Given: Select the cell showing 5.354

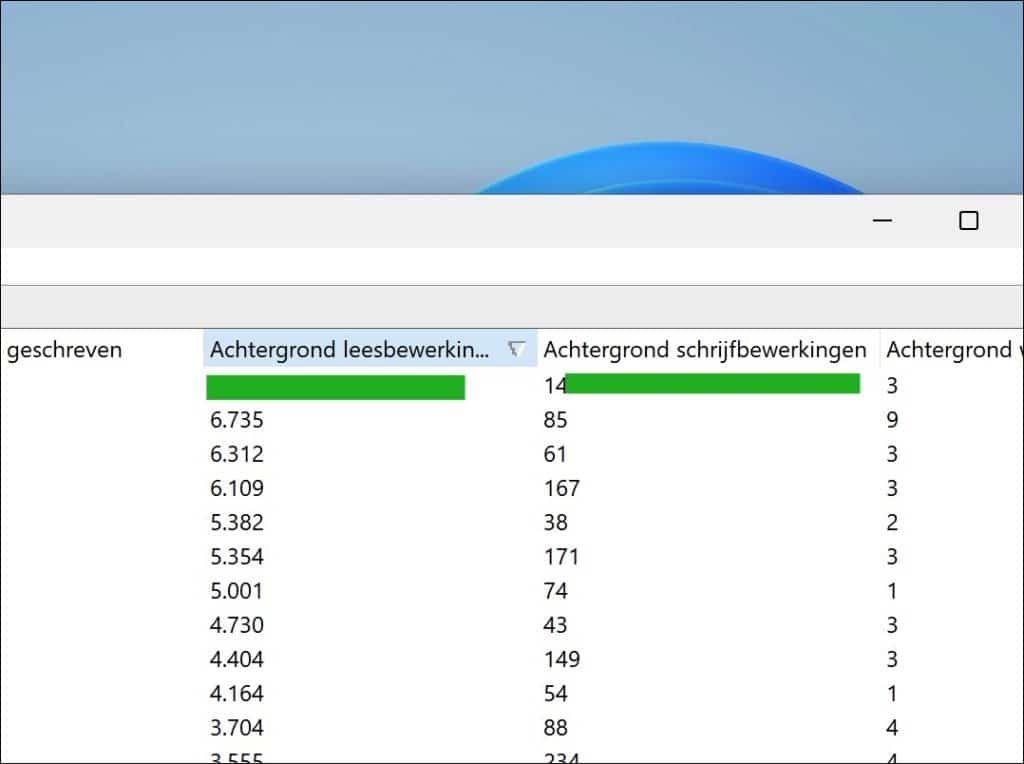Looking at the screenshot, I should (236, 556).
